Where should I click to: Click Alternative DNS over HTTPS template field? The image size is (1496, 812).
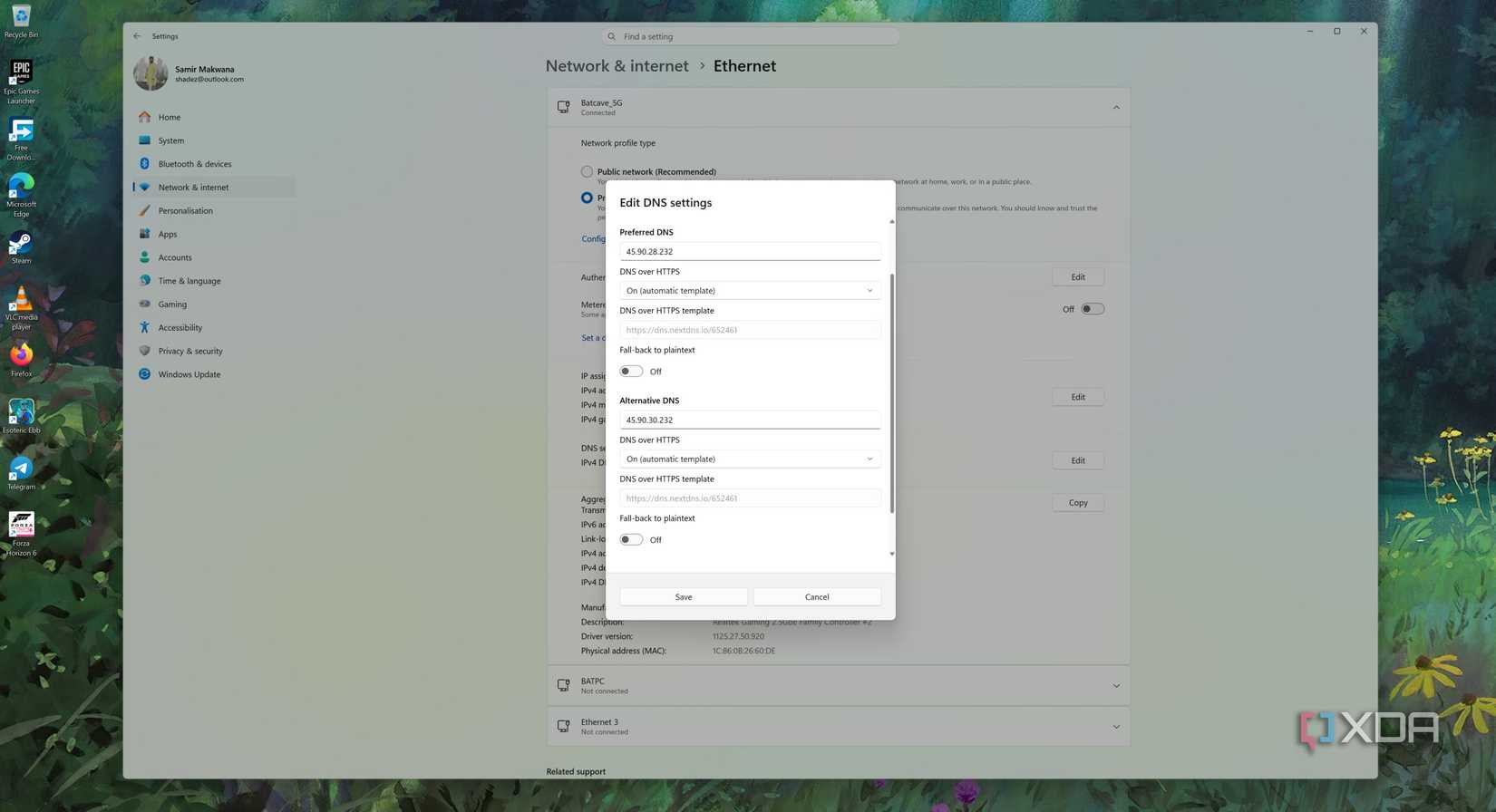click(750, 498)
